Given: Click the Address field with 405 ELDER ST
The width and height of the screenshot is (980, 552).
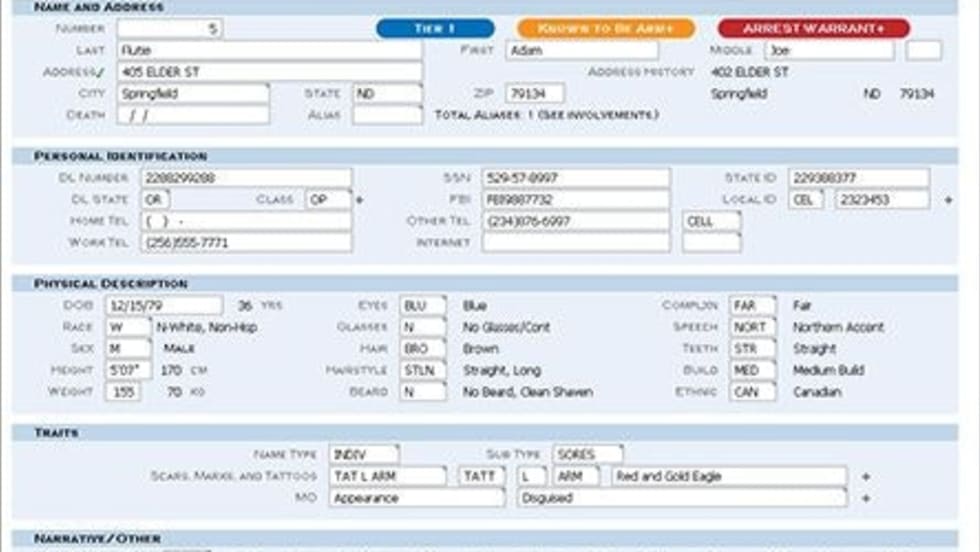Looking at the screenshot, I should click(x=269, y=72).
